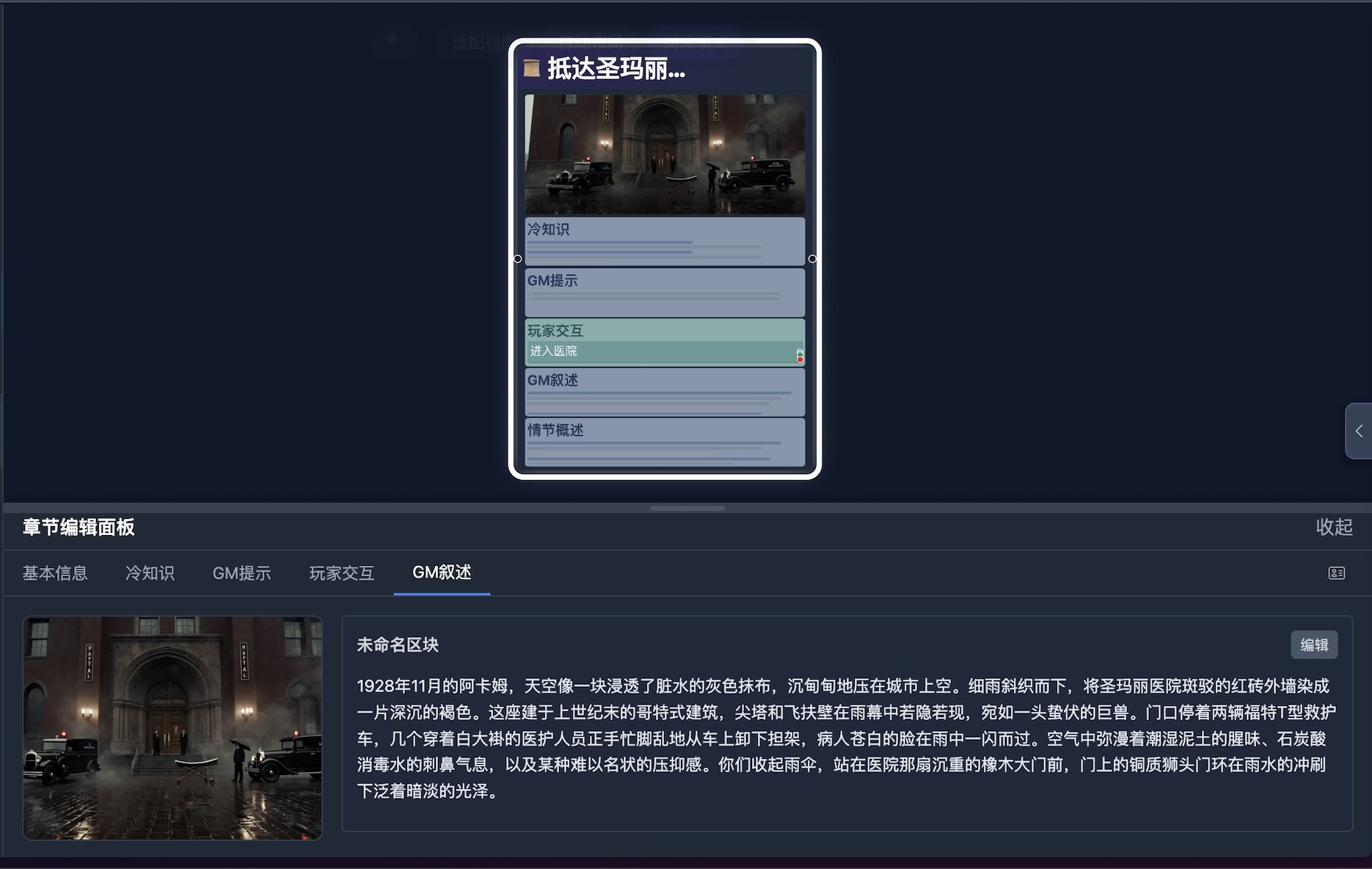
Task: Select the 玩家交互 tab label
Action: click(341, 573)
